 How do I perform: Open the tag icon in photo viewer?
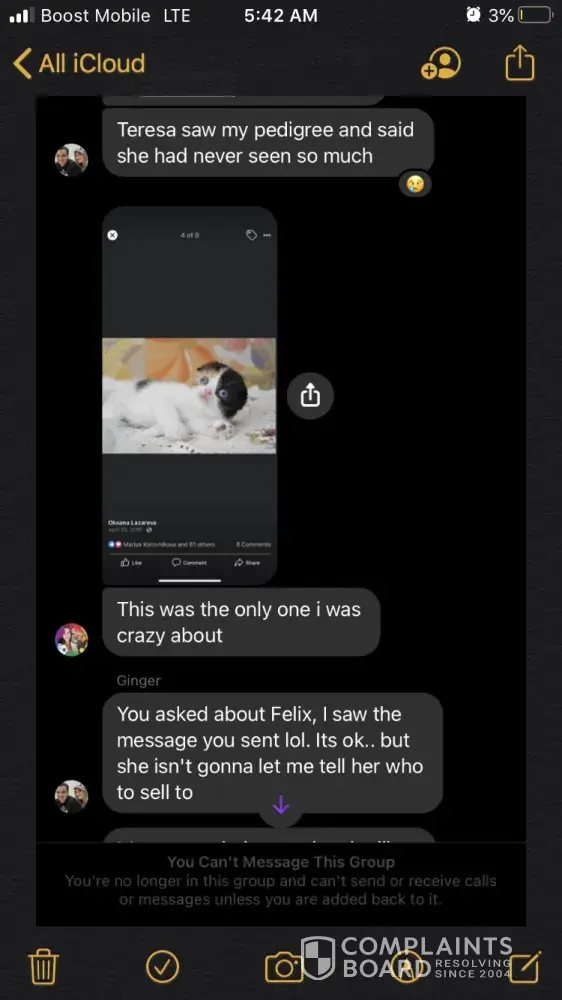click(x=251, y=235)
